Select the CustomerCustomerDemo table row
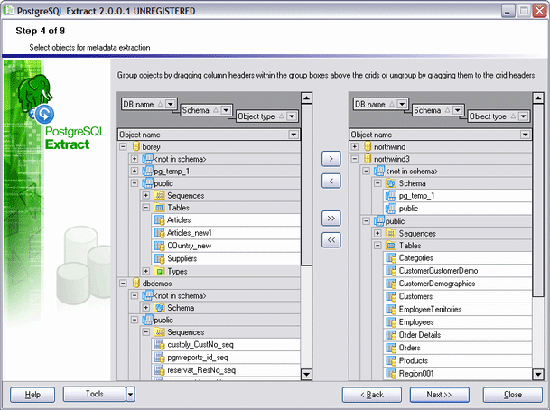This screenshot has height=410, width=550. click(458, 271)
